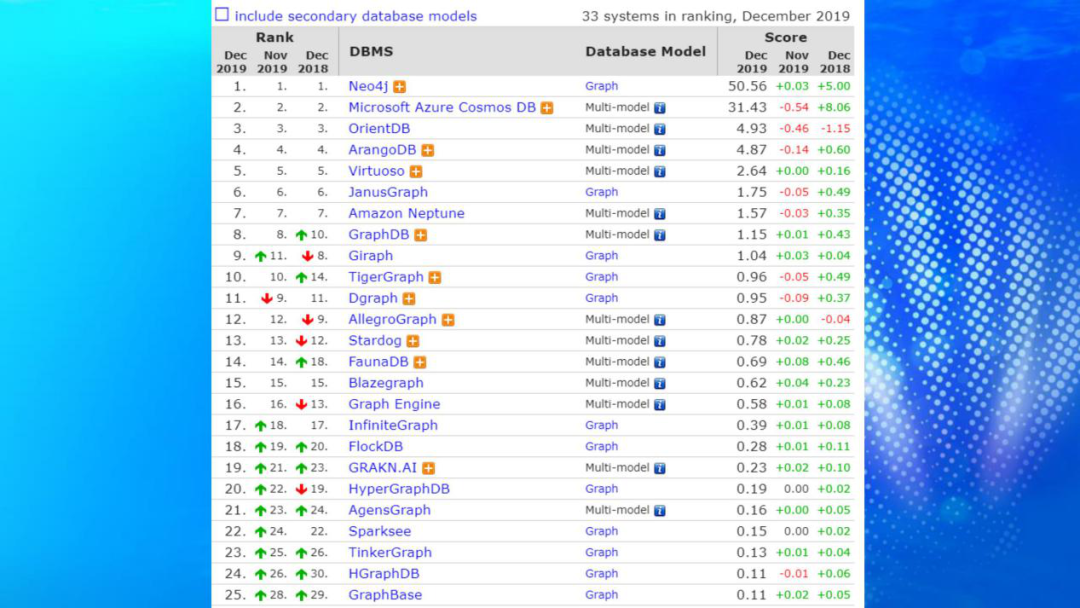Click the info icon in the Amazon Neptune row
This screenshot has height=608, width=1080.
[x=660, y=214]
